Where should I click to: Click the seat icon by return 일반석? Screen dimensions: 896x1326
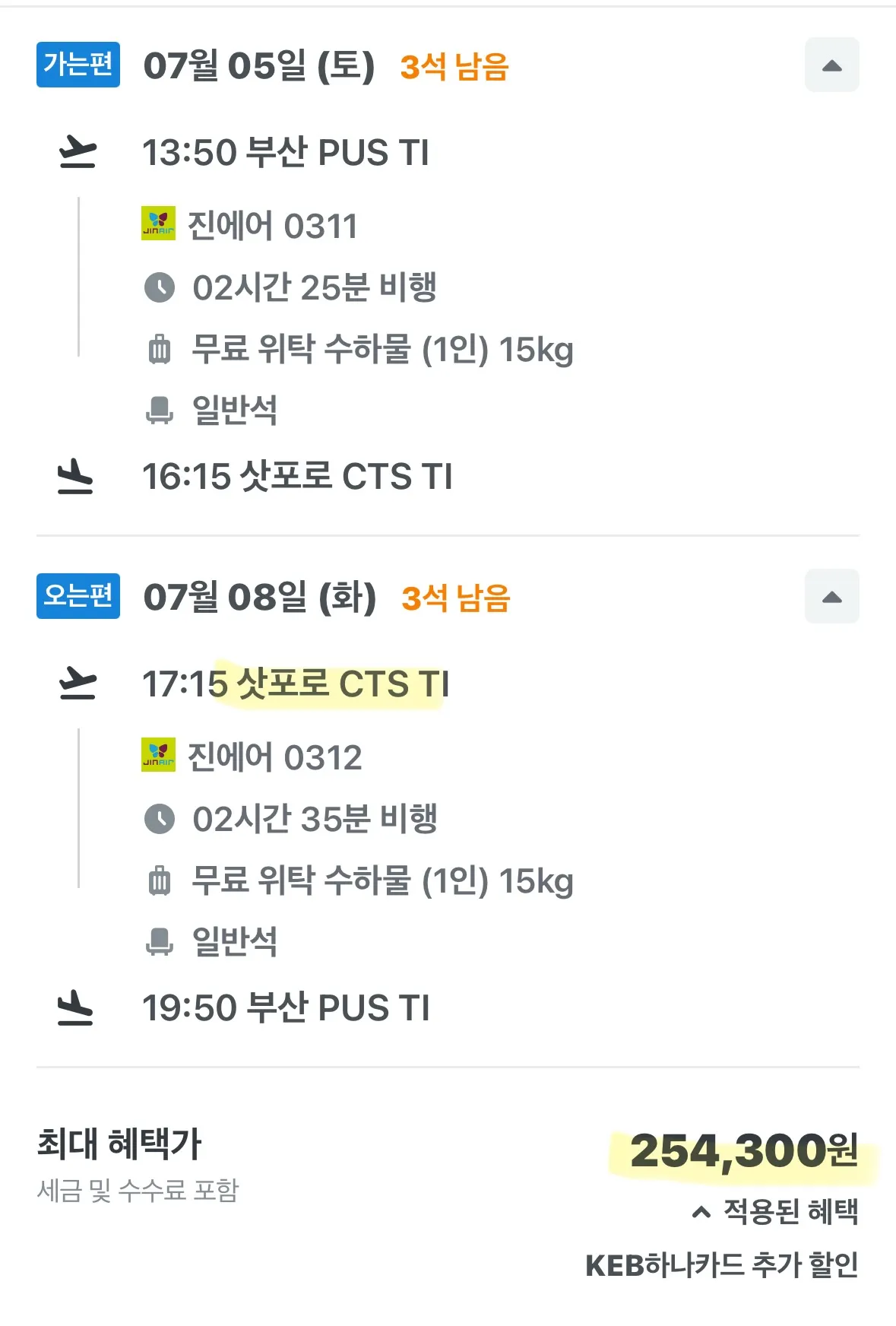point(160,941)
